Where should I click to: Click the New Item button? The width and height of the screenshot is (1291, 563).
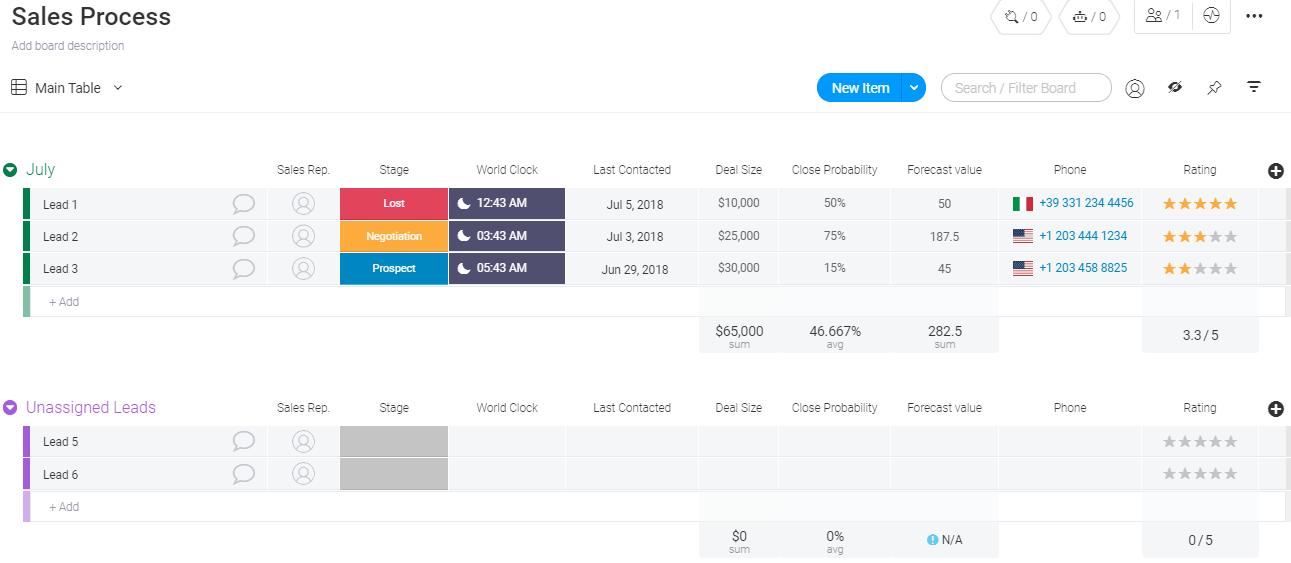[x=859, y=88]
